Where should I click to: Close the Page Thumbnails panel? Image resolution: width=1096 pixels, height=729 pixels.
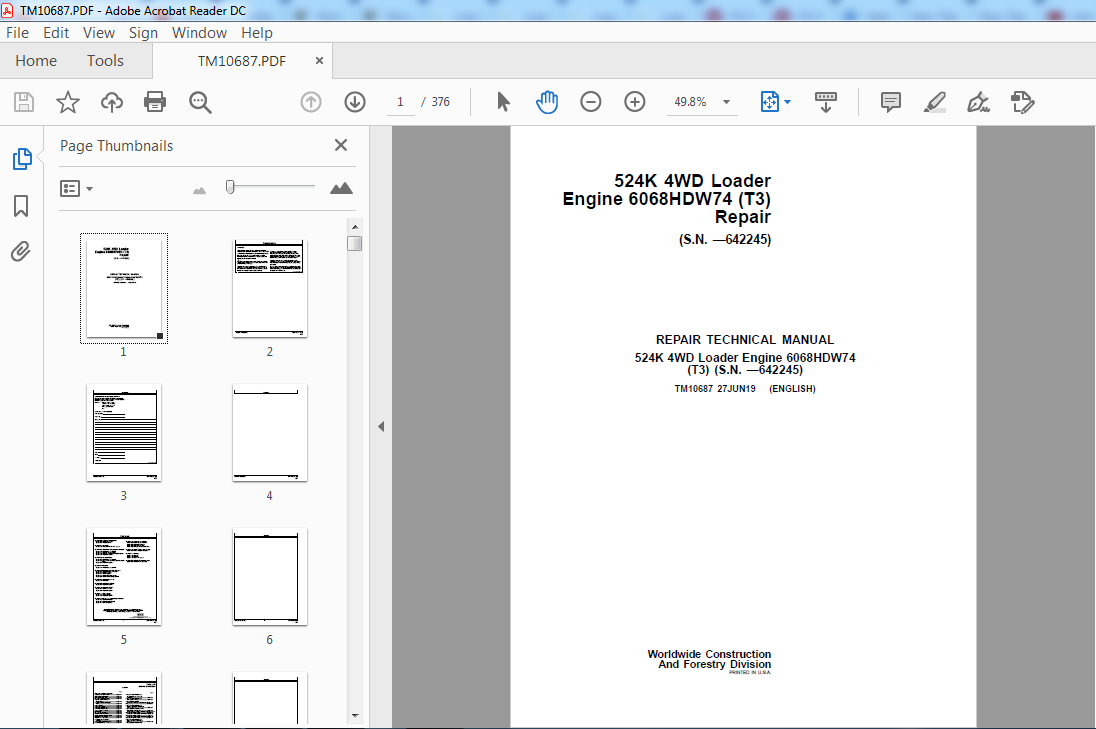(x=340, y=145)
